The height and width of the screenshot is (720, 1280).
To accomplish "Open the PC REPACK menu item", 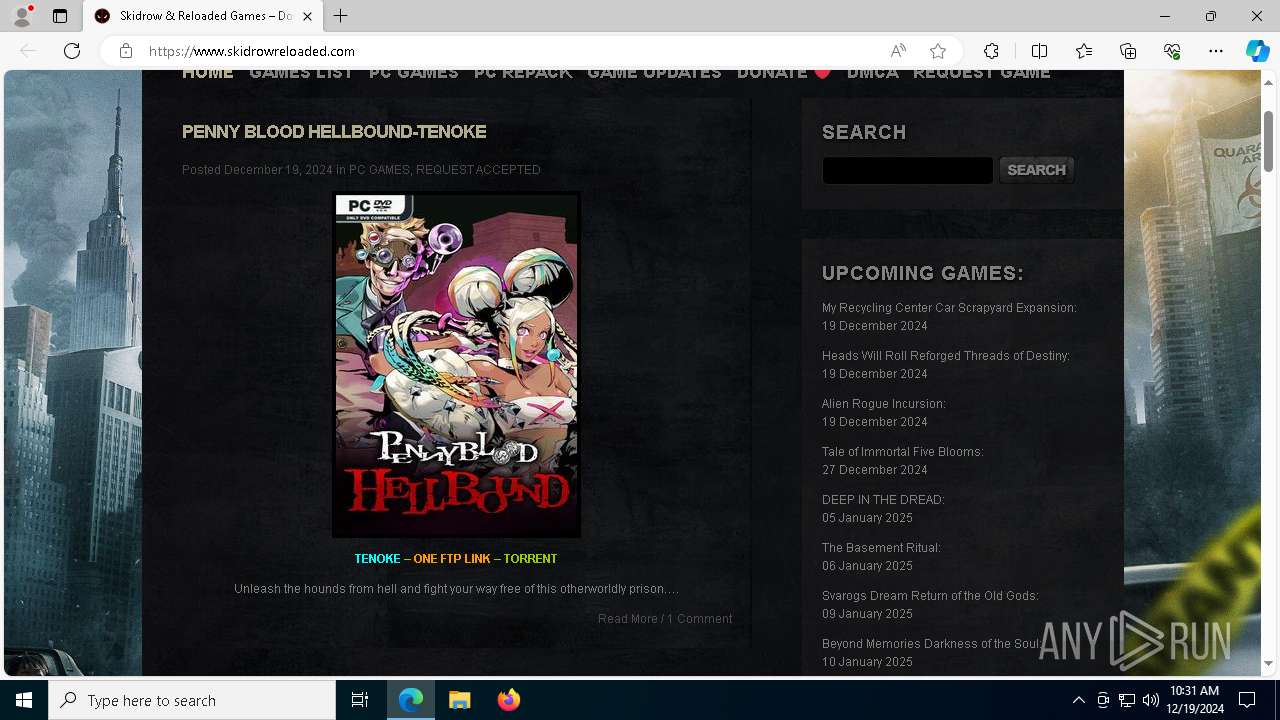I will [x=523, y=73].
